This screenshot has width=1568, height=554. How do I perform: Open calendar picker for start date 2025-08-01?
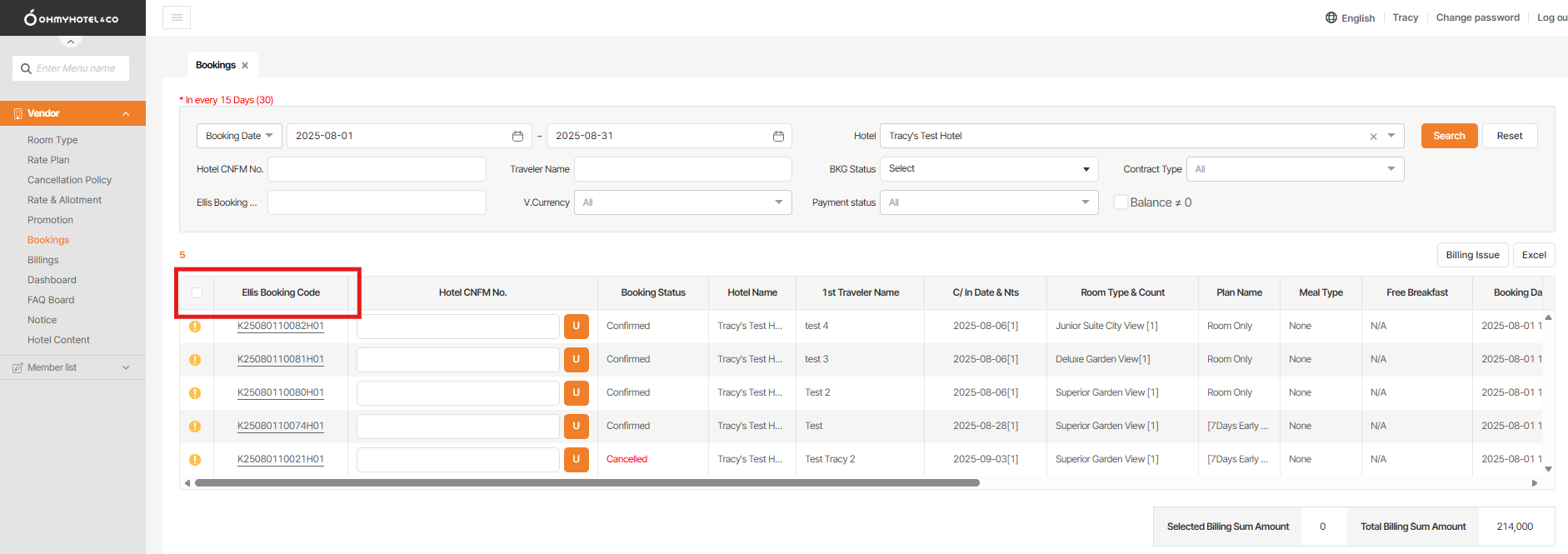point(517,136)
